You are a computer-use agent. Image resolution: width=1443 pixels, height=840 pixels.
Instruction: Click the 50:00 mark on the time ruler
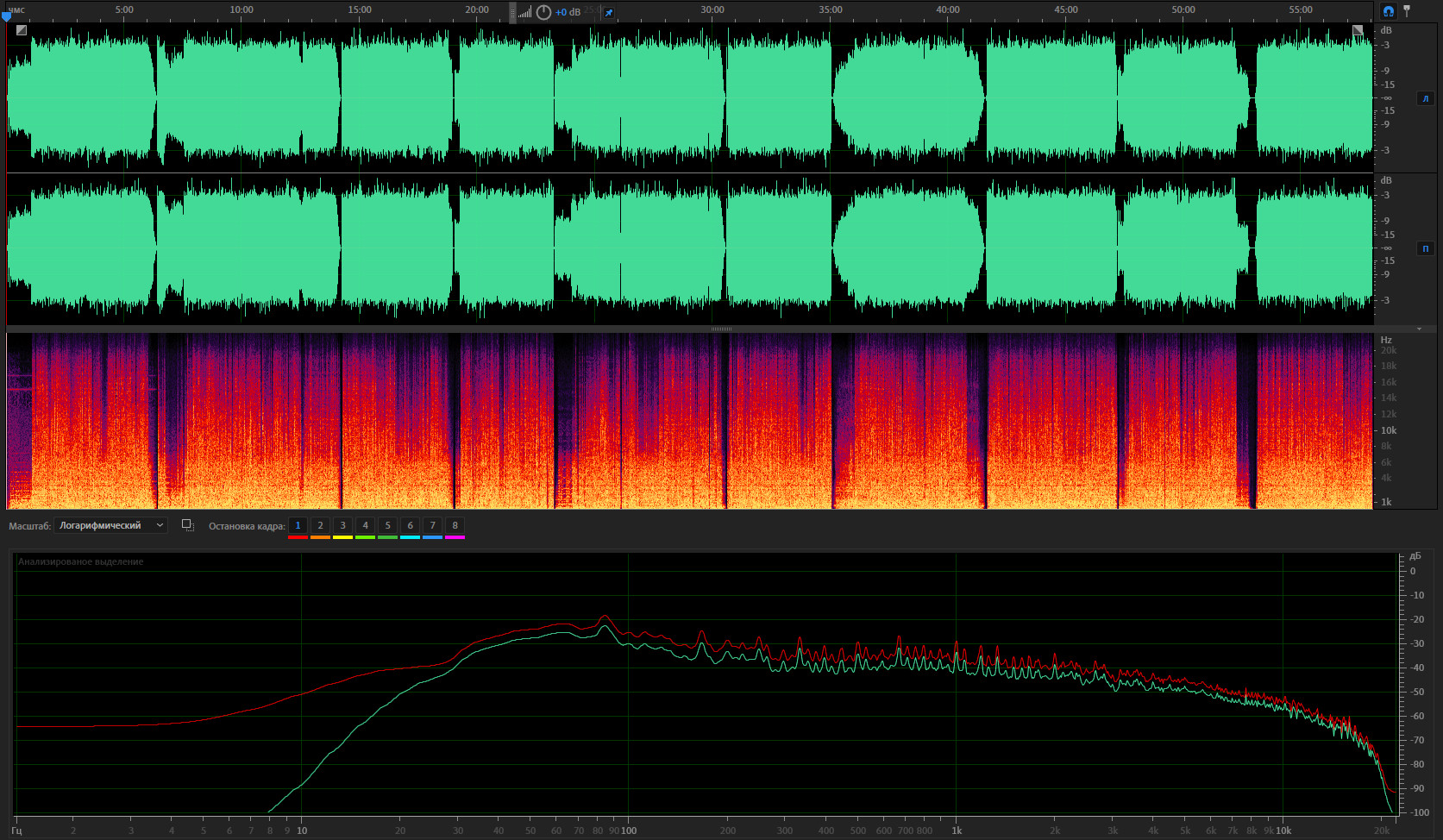click(x=1183, y=9)
